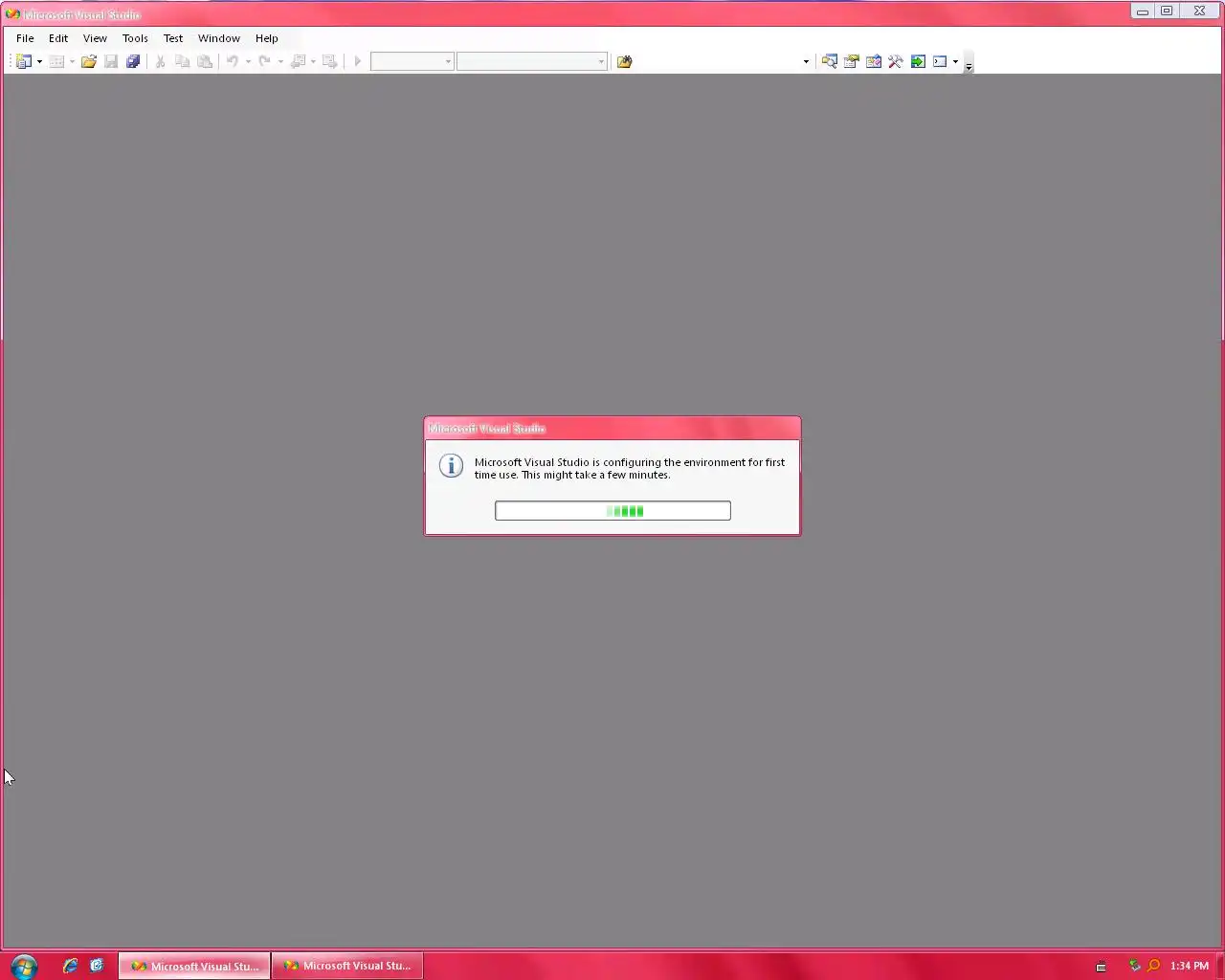Open the Toolbar Options overflow arrow
Image resolution: width=1225 pixels, height=980 pixels.
969,65
